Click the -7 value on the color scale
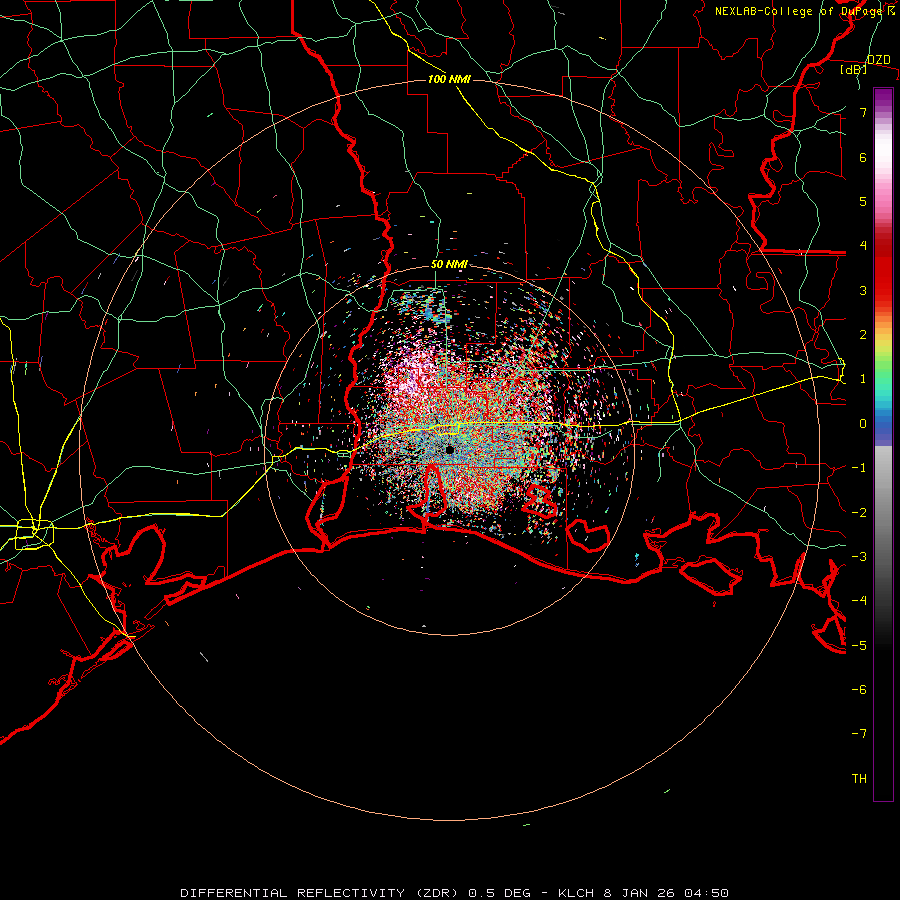 [859, 734]
